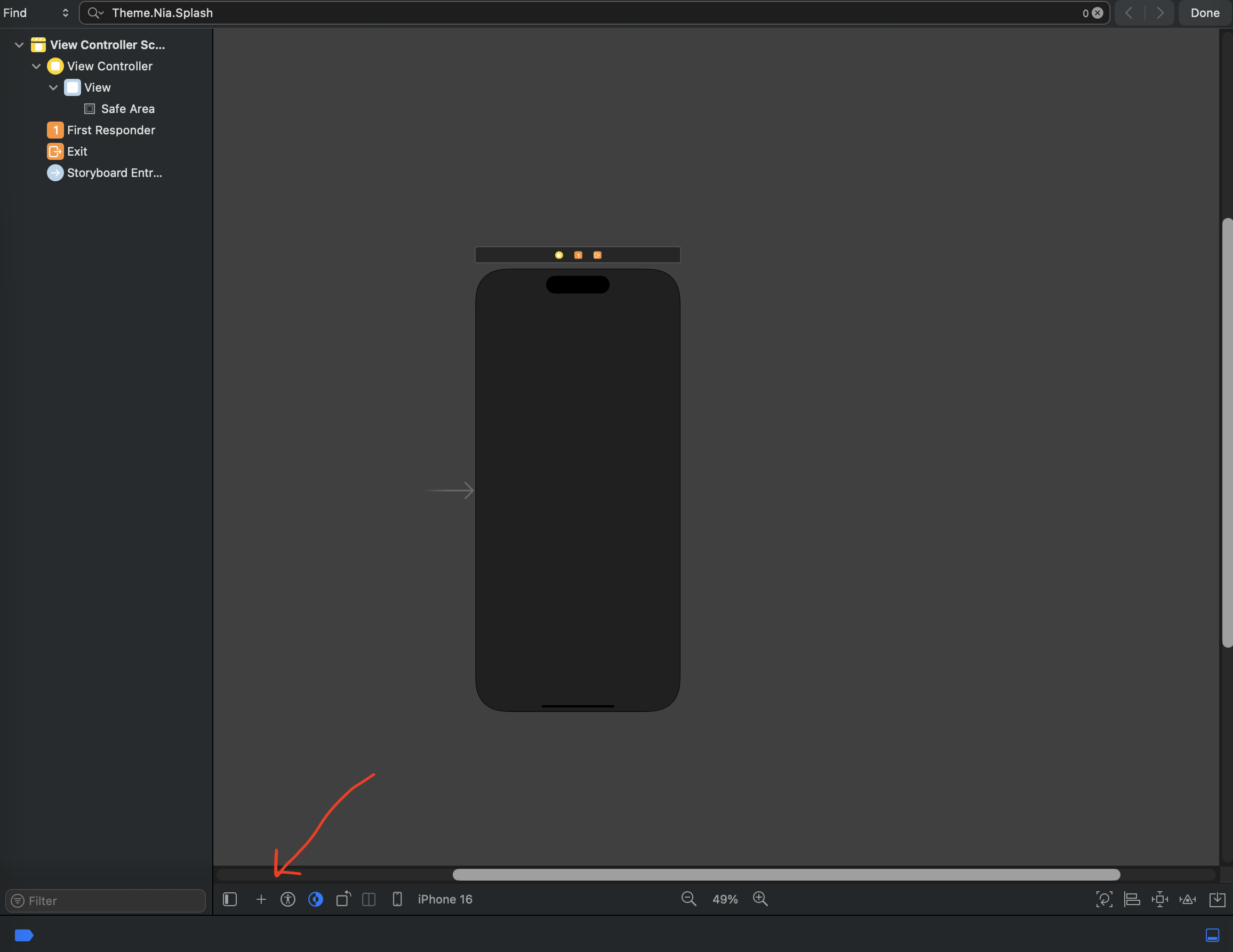This screenshot has width=1233, height=952.
Task: Click the Embed In icon
Action: [1216, 900]
